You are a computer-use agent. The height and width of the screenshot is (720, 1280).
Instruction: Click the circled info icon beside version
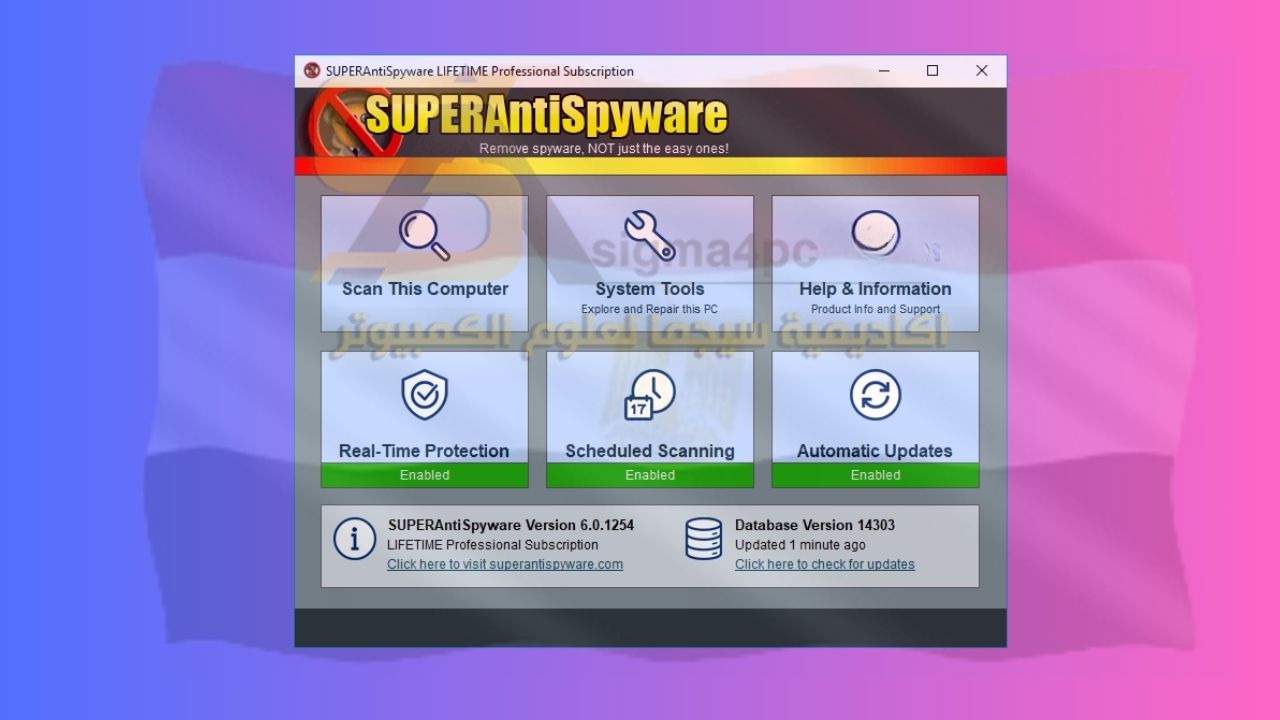(354, 540)
